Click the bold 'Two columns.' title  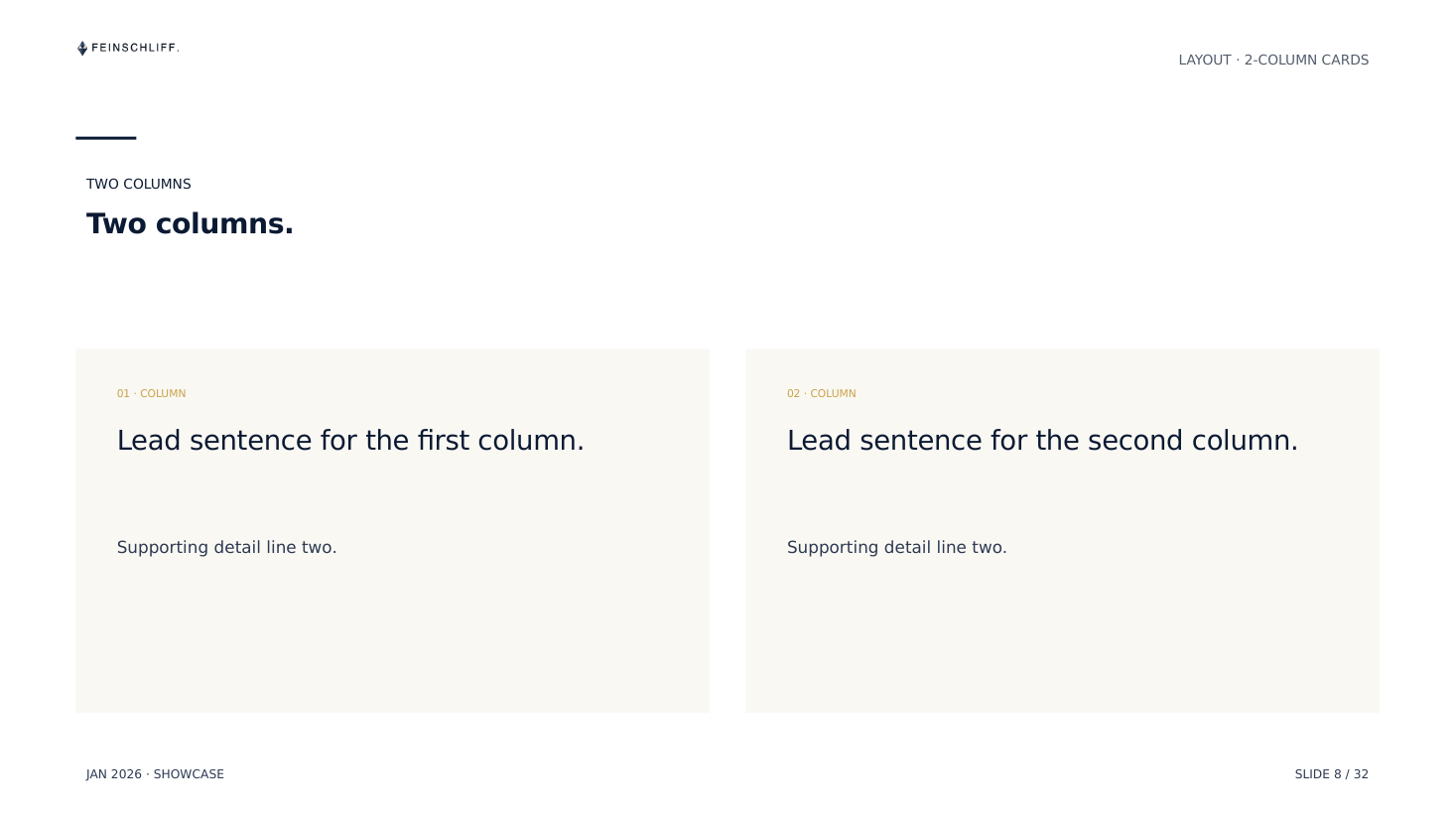[x=190, y=224]
